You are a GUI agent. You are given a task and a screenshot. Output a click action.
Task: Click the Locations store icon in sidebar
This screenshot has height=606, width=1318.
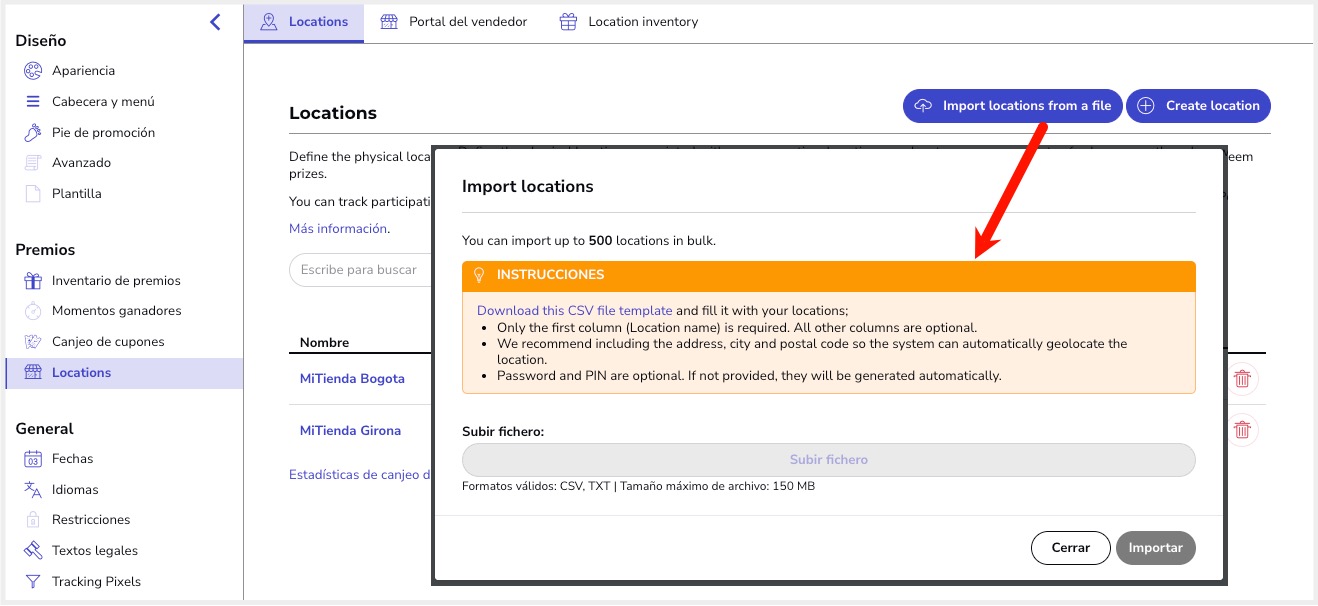pos(33,373)
